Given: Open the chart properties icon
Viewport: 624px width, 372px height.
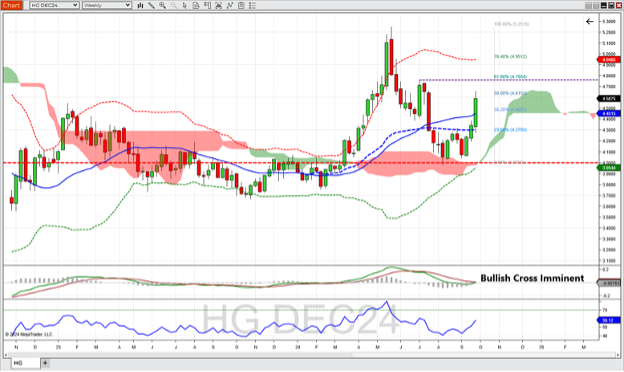Looking at the screenshot, I should click(x=241, y=5).
